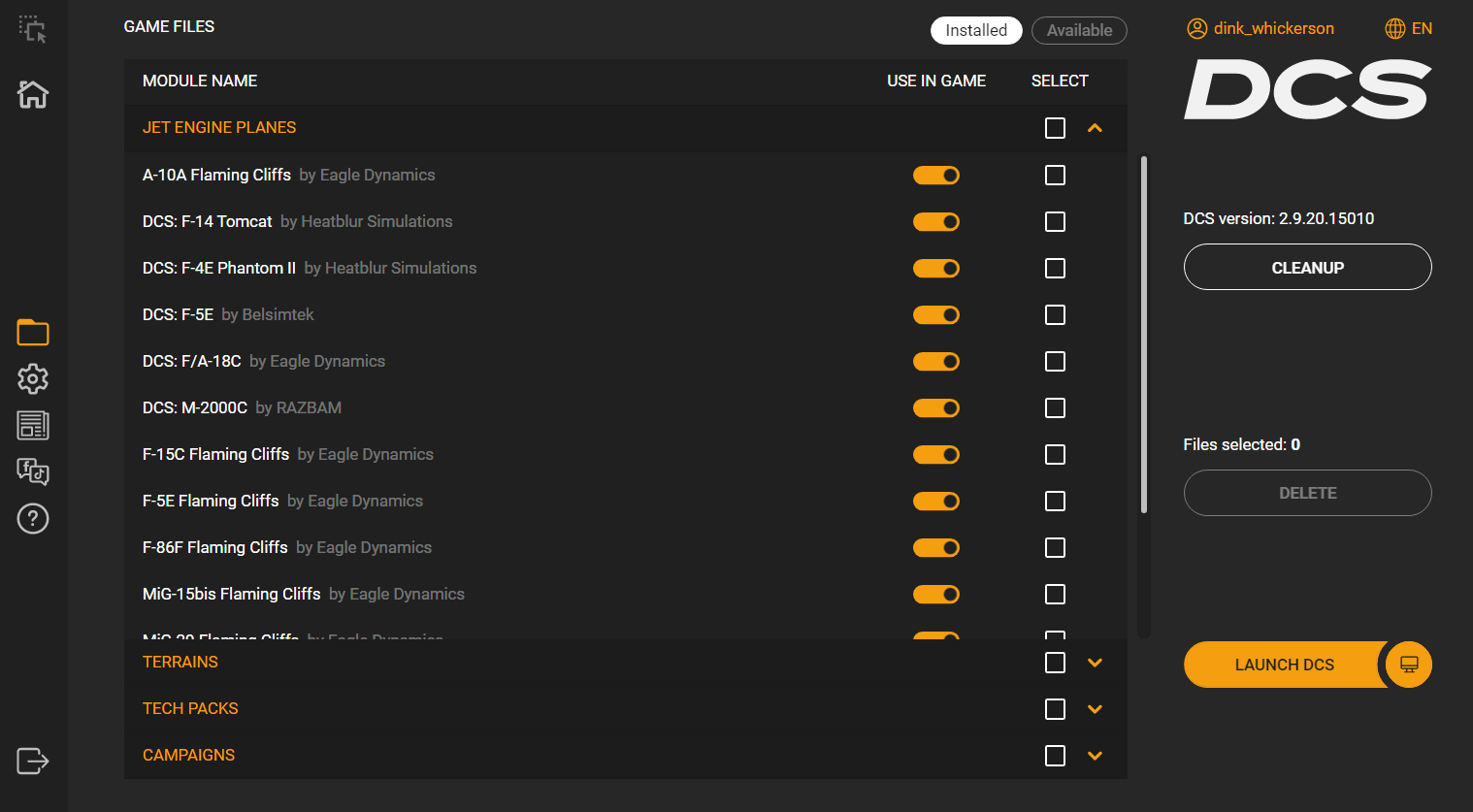Toggle F-5E Flaming Cliffs use in game

pos(936,501)
